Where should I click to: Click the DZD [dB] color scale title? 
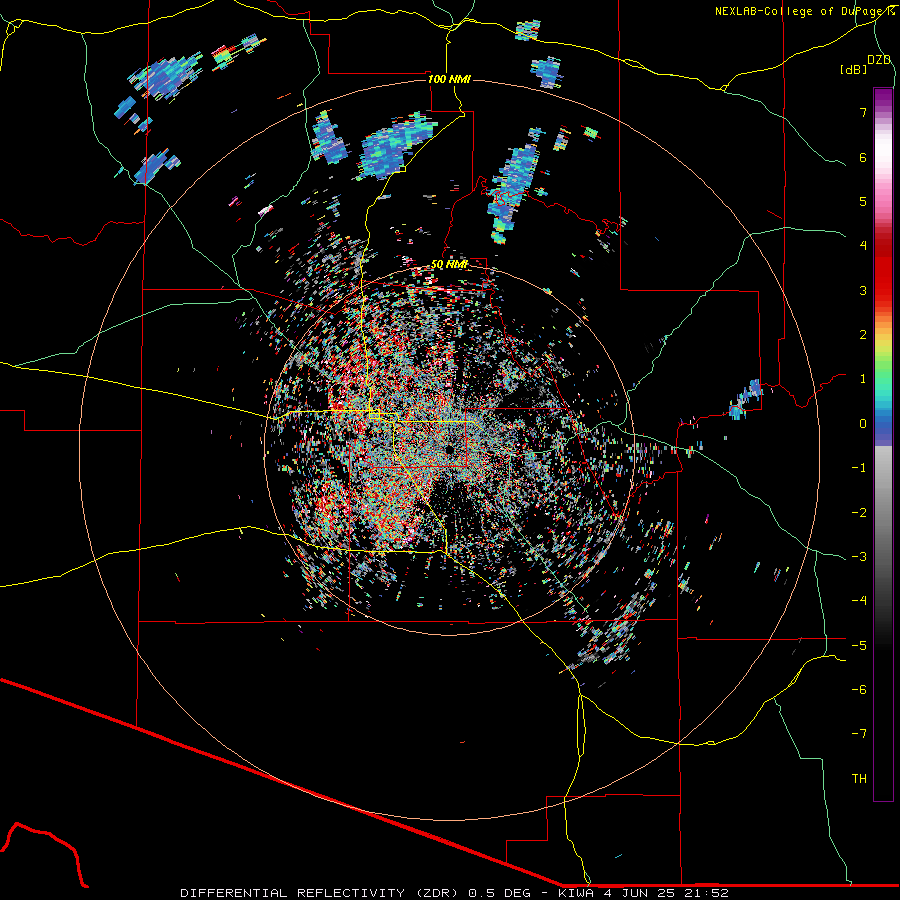pyautogui.click(x=866, y=64)
